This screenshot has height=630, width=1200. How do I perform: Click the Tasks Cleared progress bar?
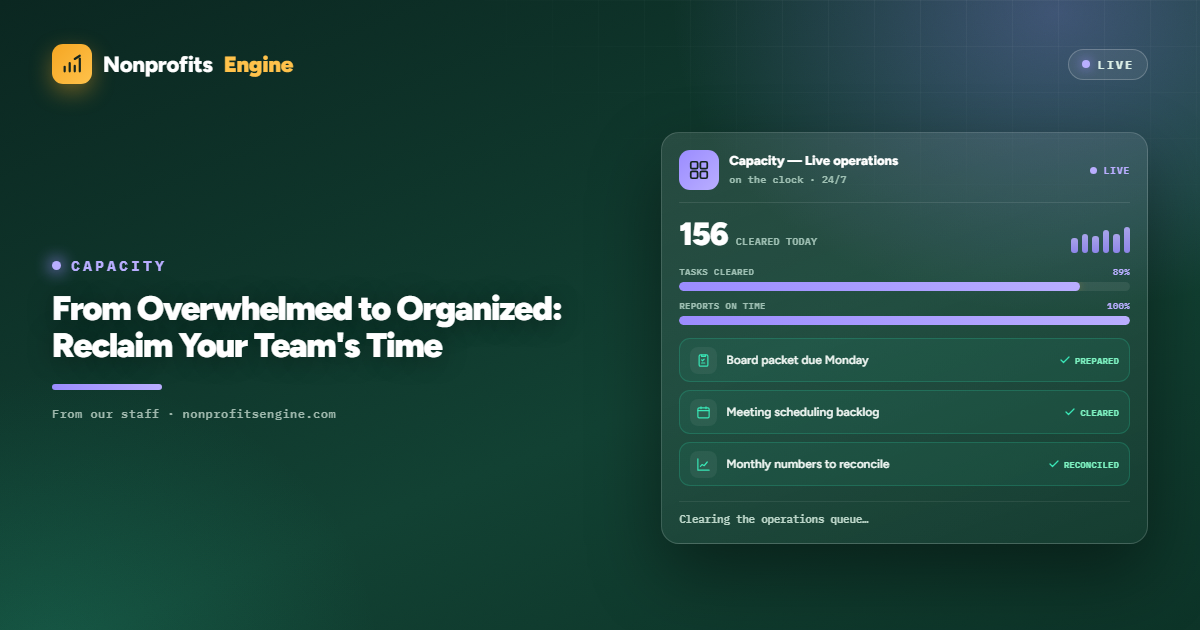pyautogui.click(x=904, y=287)
